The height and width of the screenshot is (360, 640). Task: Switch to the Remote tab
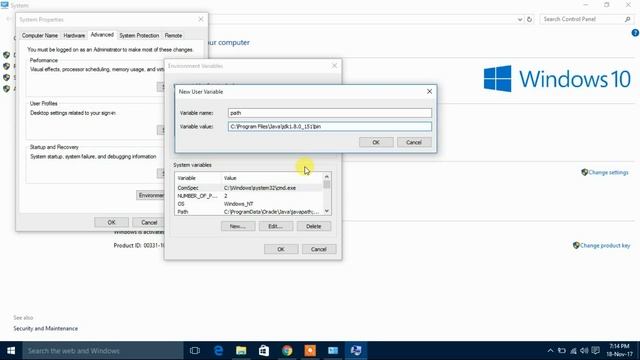click(x=173, y=36)
